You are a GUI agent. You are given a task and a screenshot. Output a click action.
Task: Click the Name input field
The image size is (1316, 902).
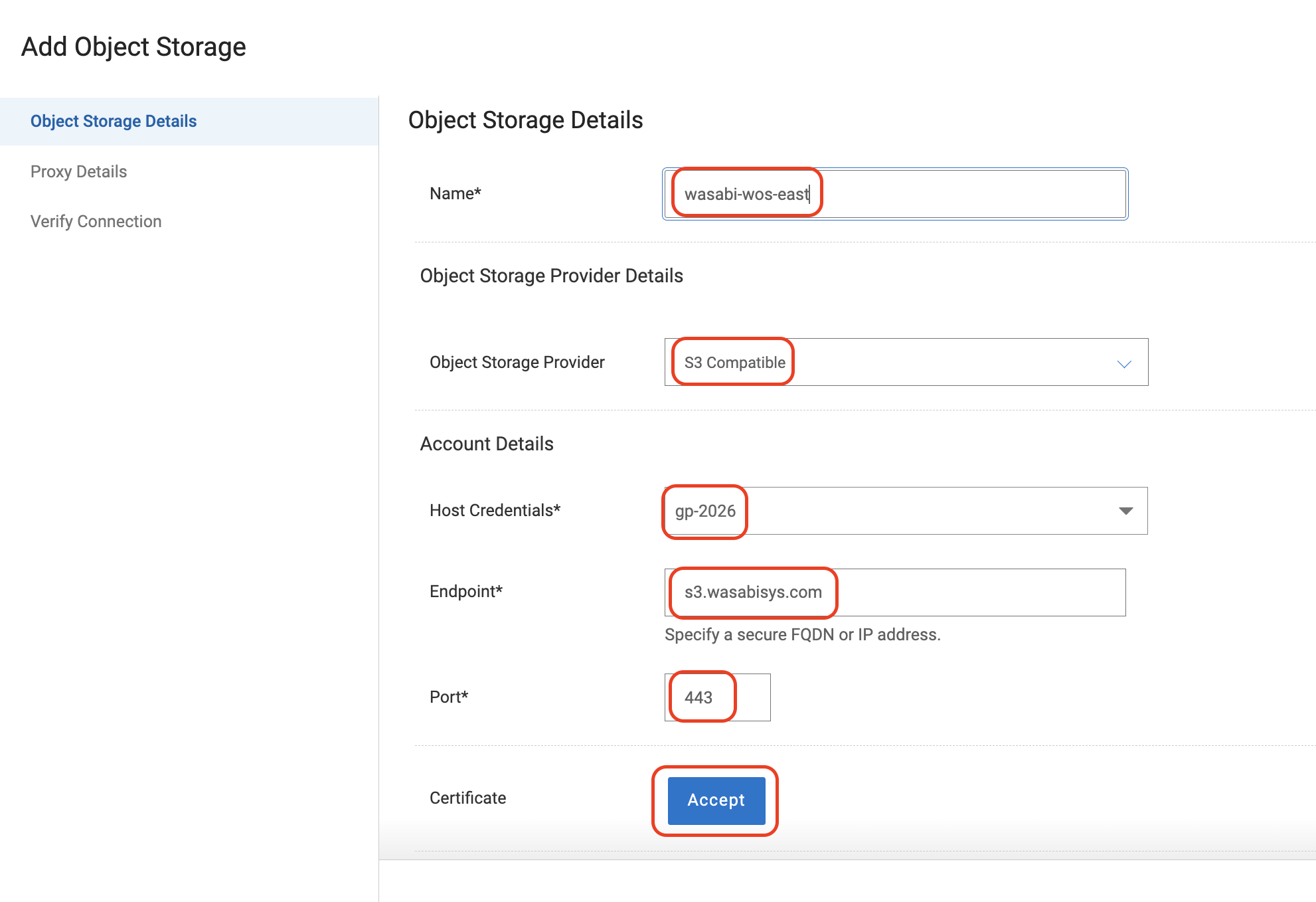tap(895, 194)
